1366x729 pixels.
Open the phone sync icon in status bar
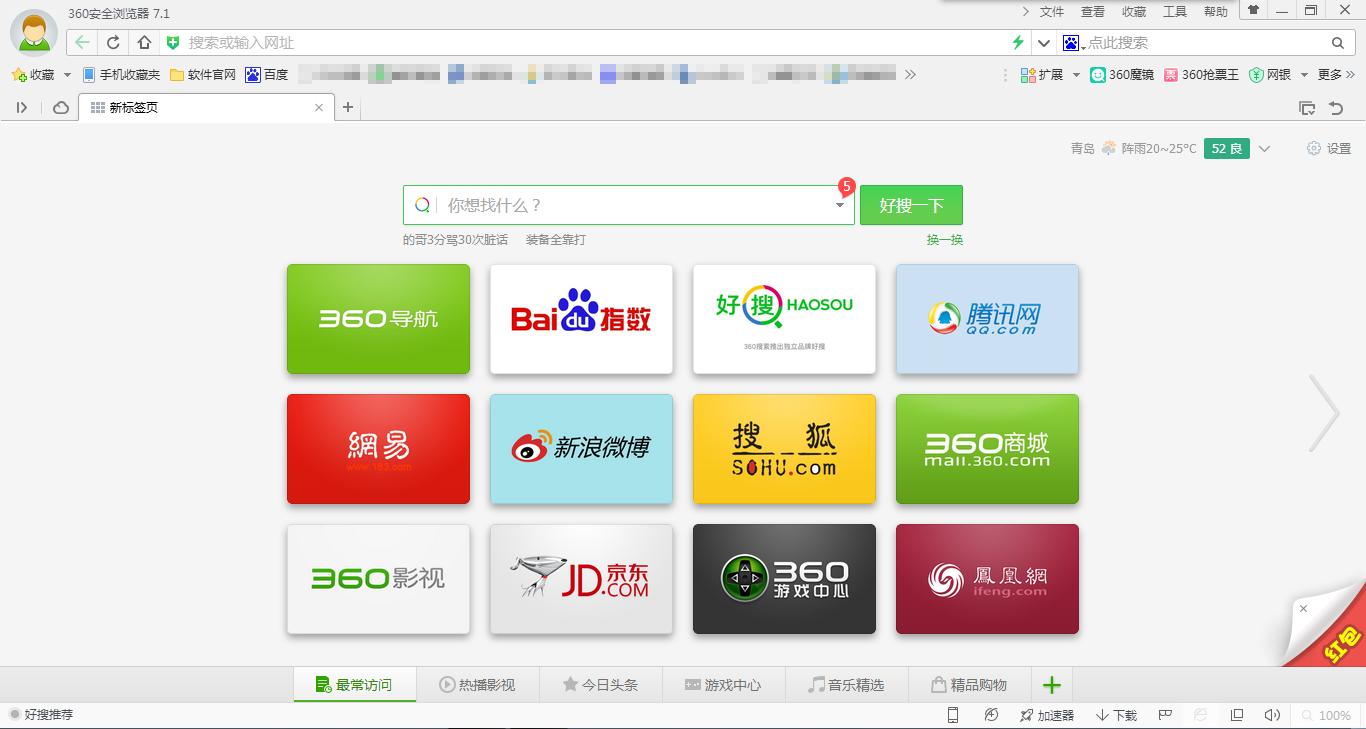(952, 715)
